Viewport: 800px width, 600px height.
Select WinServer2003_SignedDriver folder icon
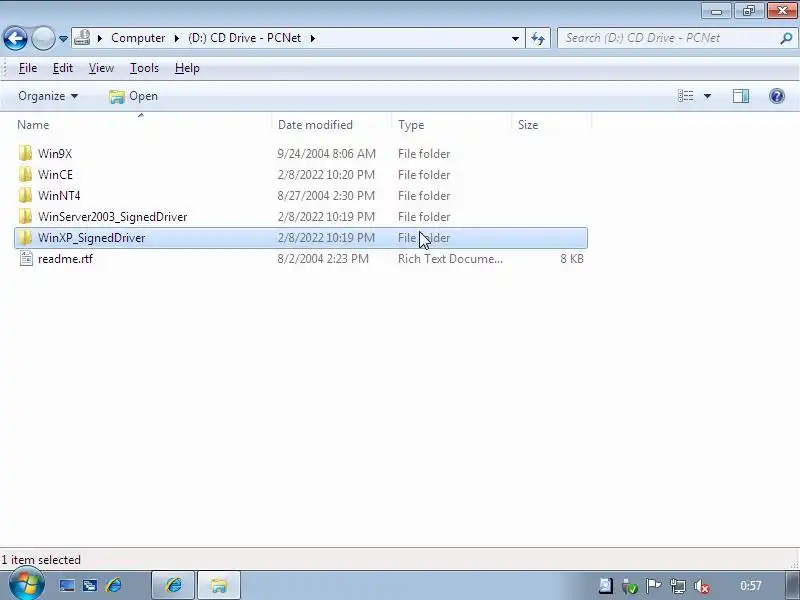[25, 216]
